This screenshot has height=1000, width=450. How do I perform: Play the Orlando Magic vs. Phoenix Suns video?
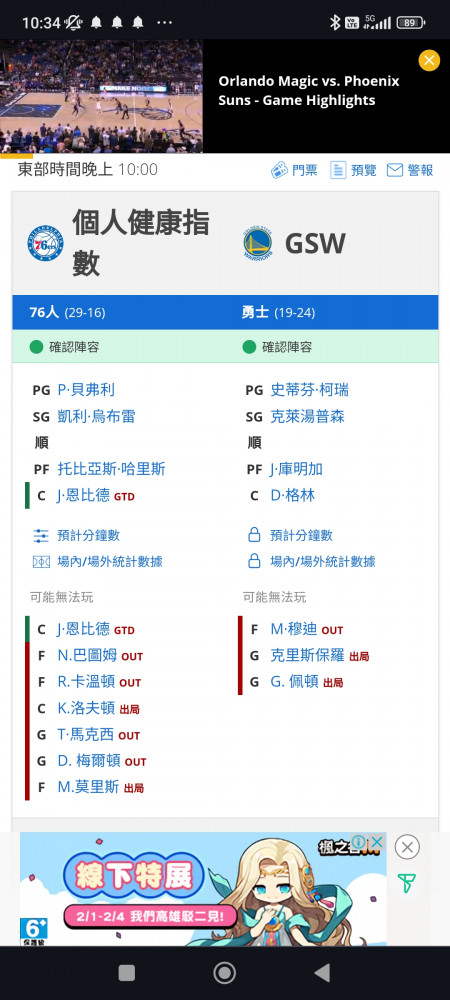[x=101, y=96]
